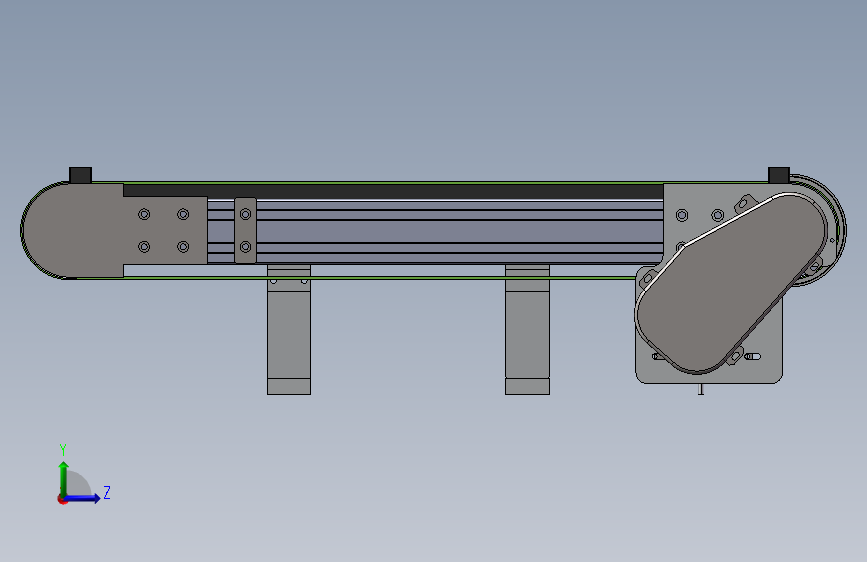Pick the small pin below the mounting plate
This screenshot has height=562, width=867.
coord(701,389)
